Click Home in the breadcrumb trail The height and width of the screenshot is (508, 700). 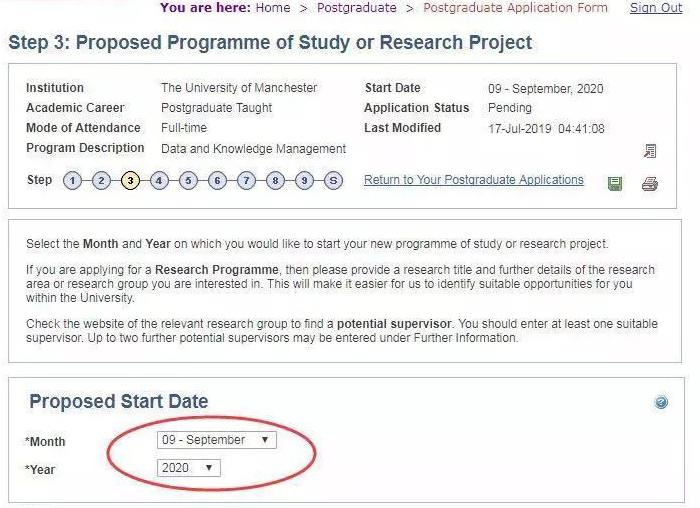pos(273,8)
